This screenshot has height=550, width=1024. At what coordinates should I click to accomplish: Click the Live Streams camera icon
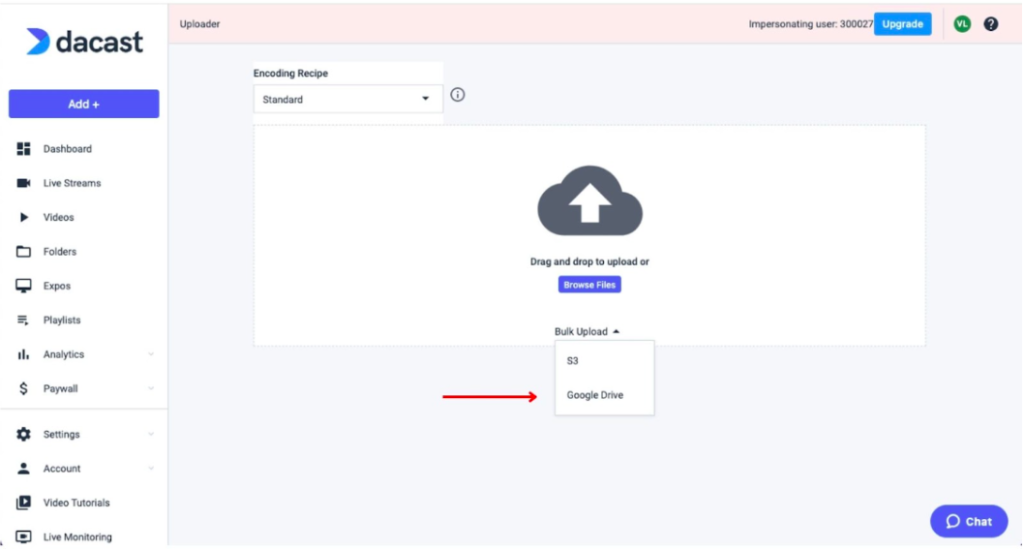[x=24, y=183]
